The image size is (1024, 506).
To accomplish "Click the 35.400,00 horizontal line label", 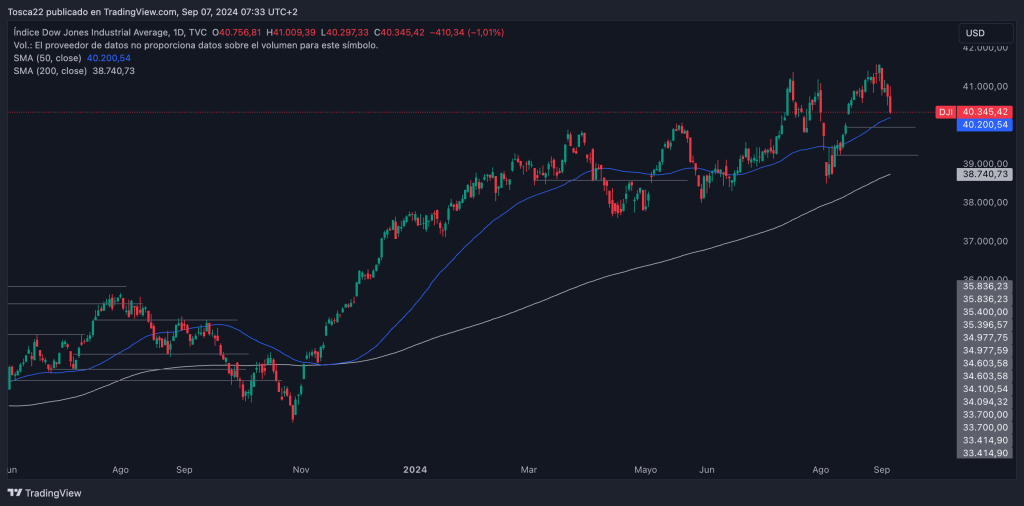I will (986, 311).
